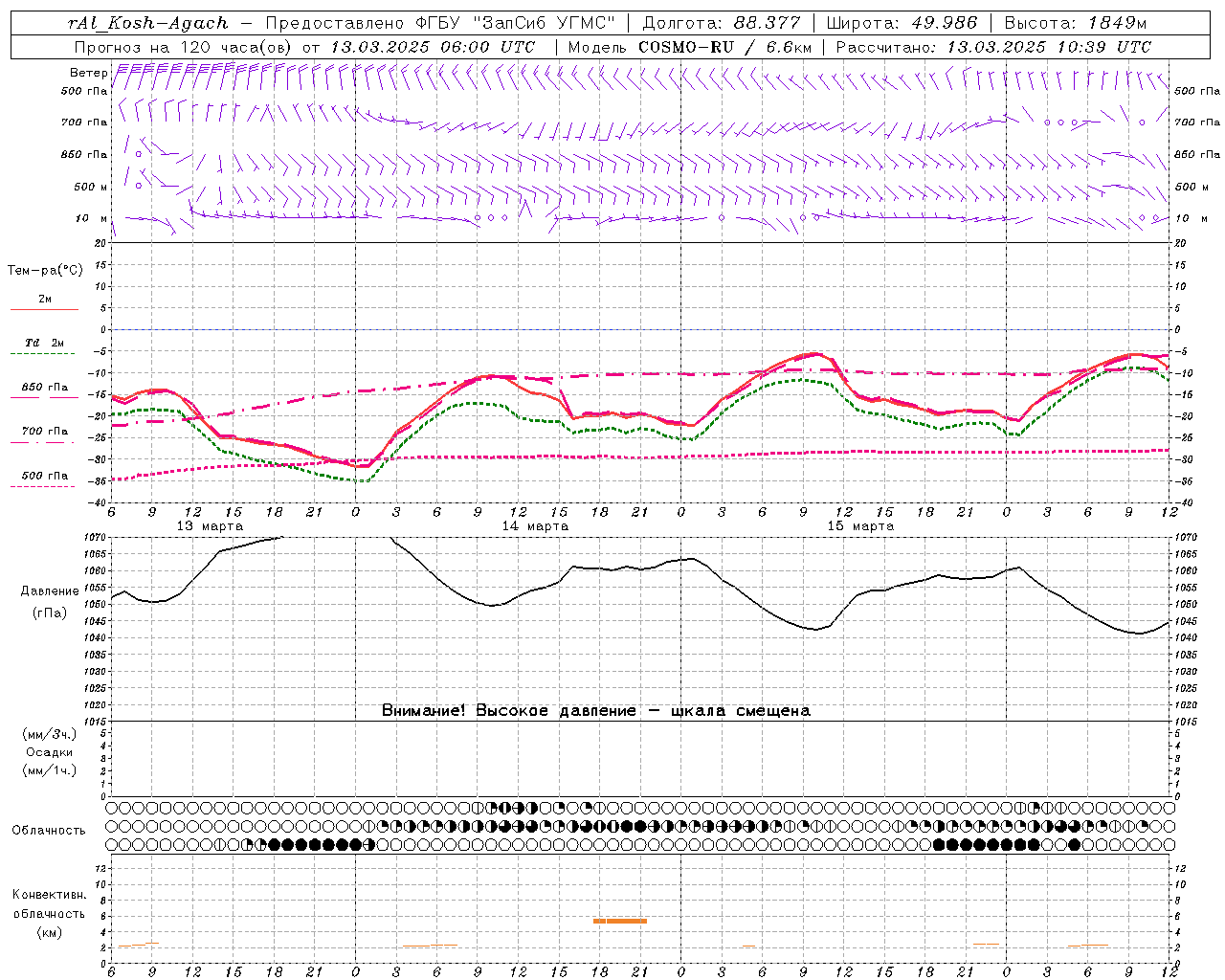Click the 500 гПа temperature legend entry
Viewport: 1225px width, 980px height.
(44, 476)
